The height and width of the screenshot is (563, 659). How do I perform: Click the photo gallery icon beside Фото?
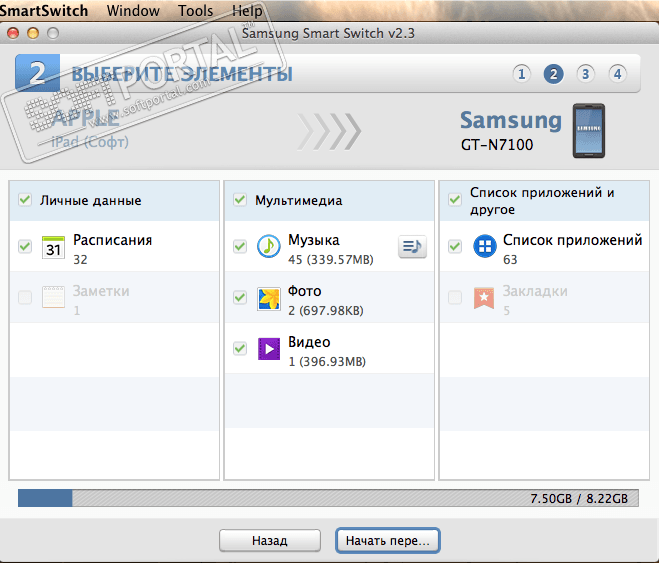pos(269,299)
